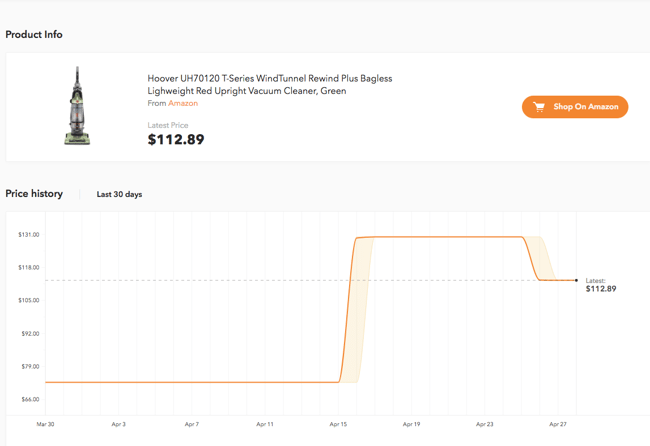Click the $131.00 axis label
650x446 pixels.
[x=29, y=235]
